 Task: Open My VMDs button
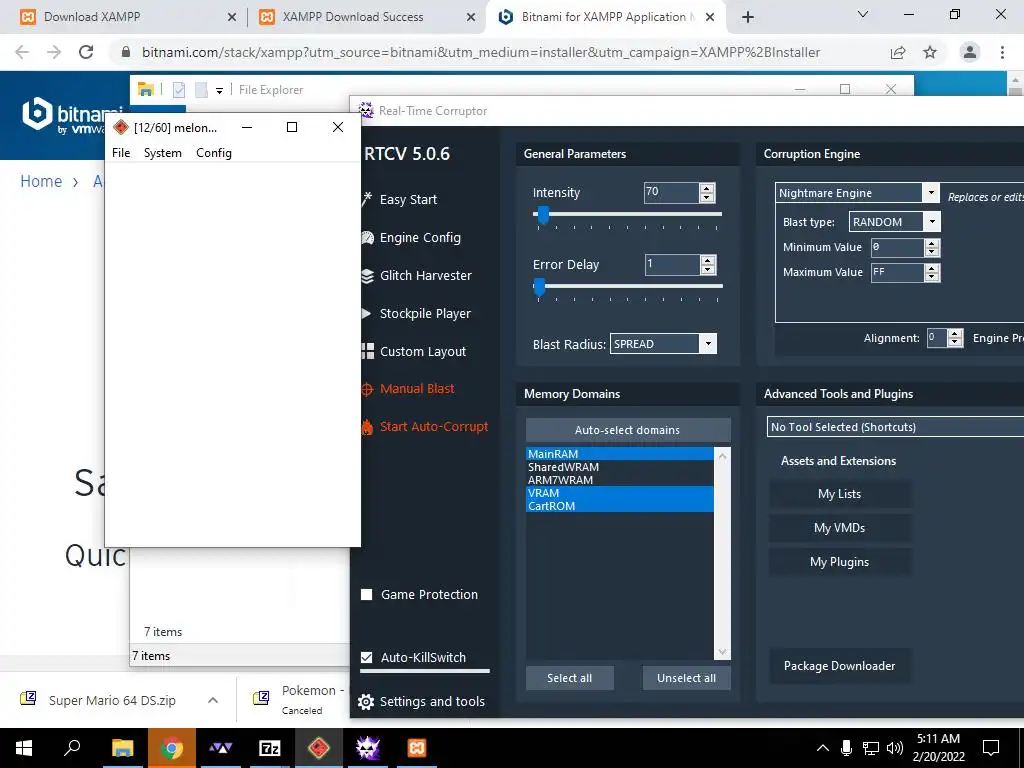pyautogui.click(x=840, y=528)
